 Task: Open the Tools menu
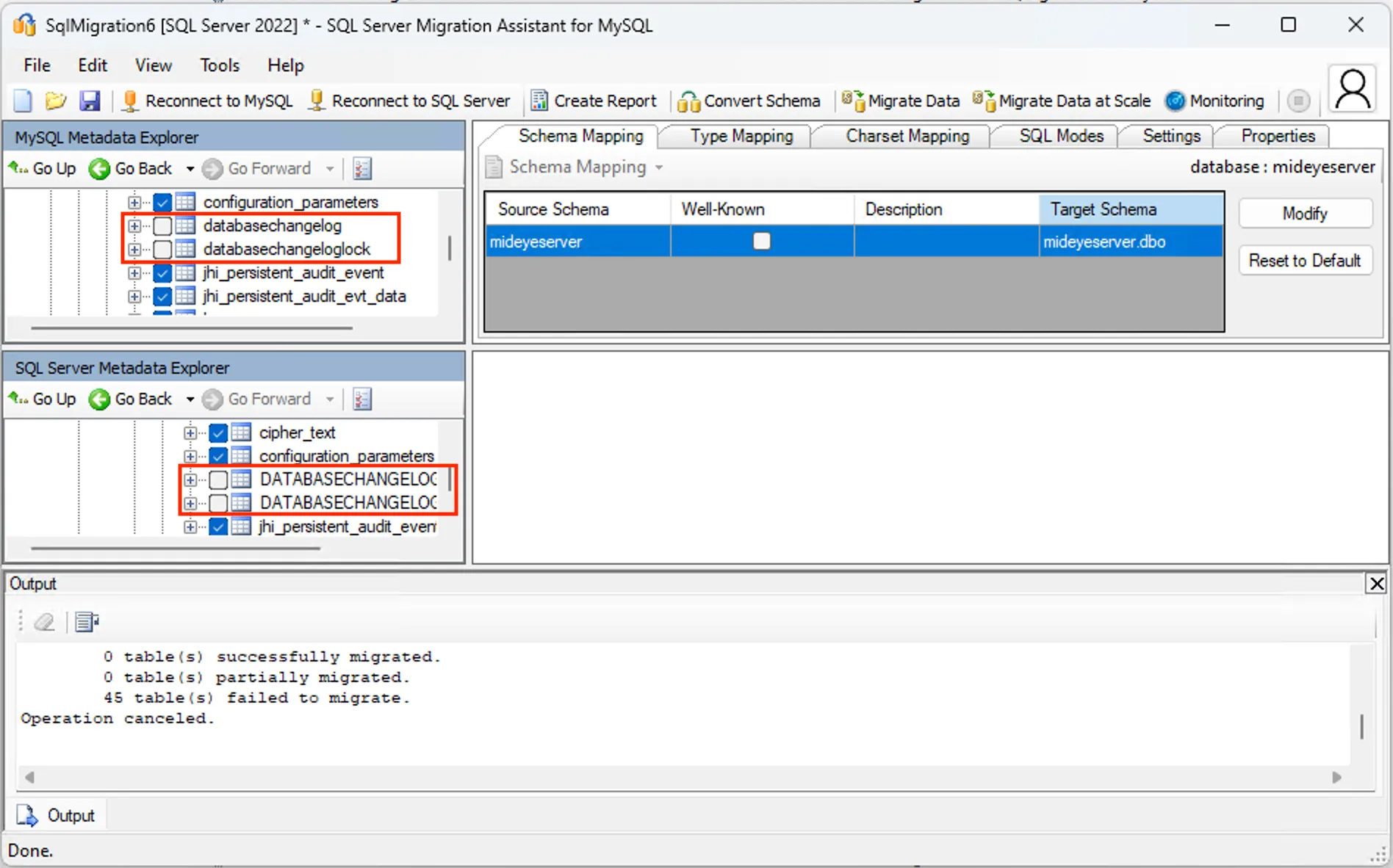coord(219,65)
